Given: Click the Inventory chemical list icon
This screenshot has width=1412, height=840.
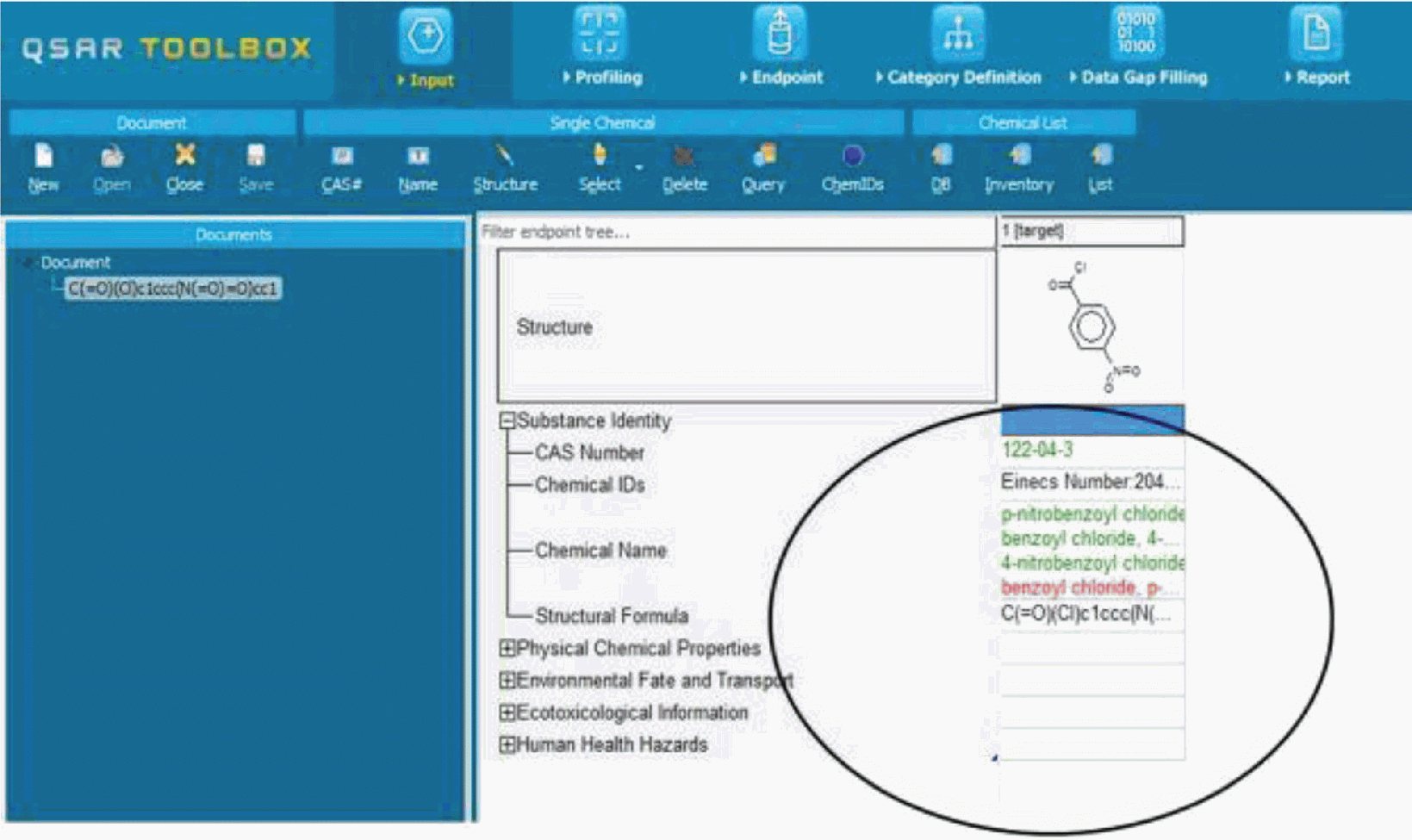Looking at the screenshot, I should pyautogui.click(x=1019, y=166).
